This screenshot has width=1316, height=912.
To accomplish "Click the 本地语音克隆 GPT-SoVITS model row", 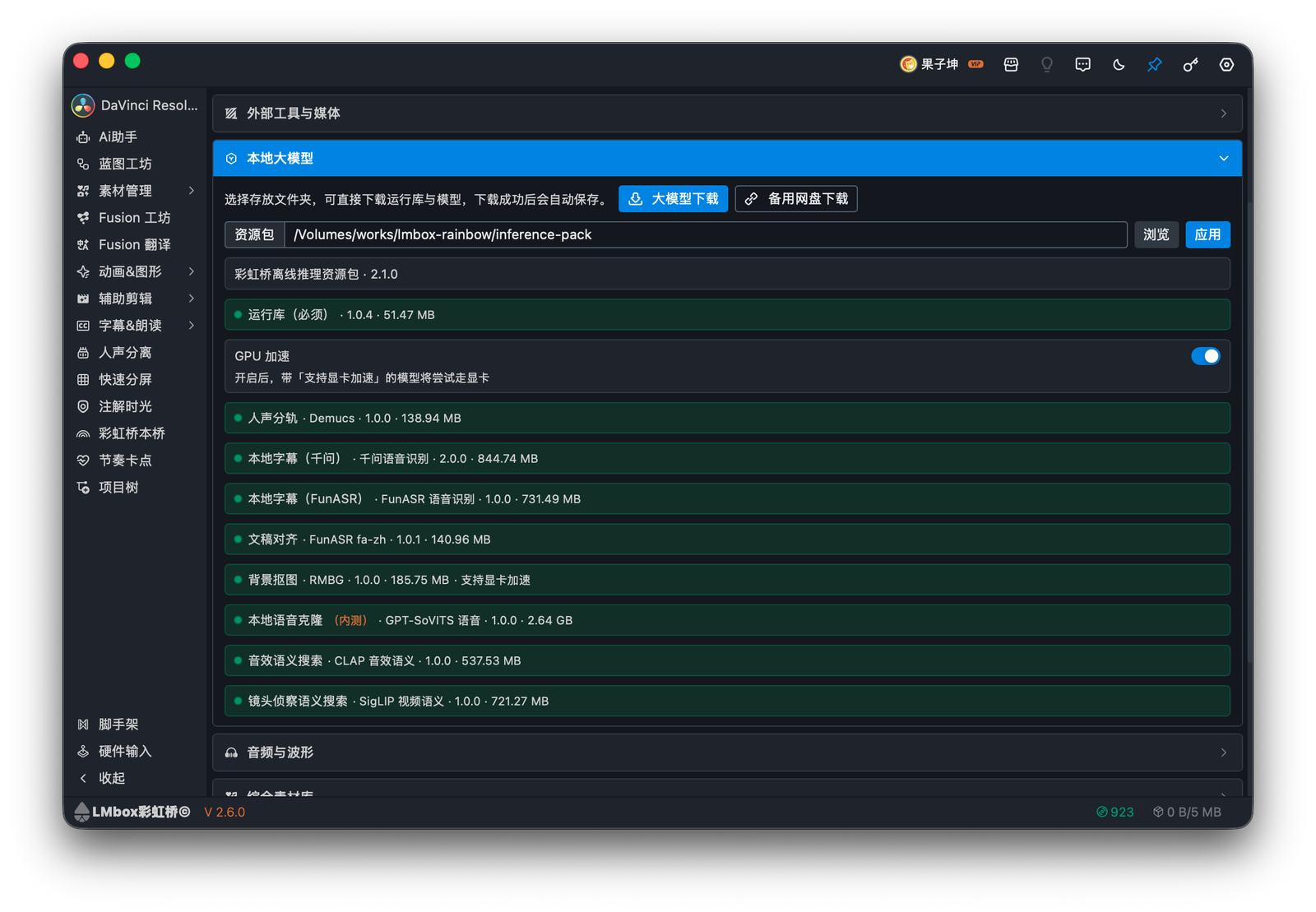I will tap(727, 621).
